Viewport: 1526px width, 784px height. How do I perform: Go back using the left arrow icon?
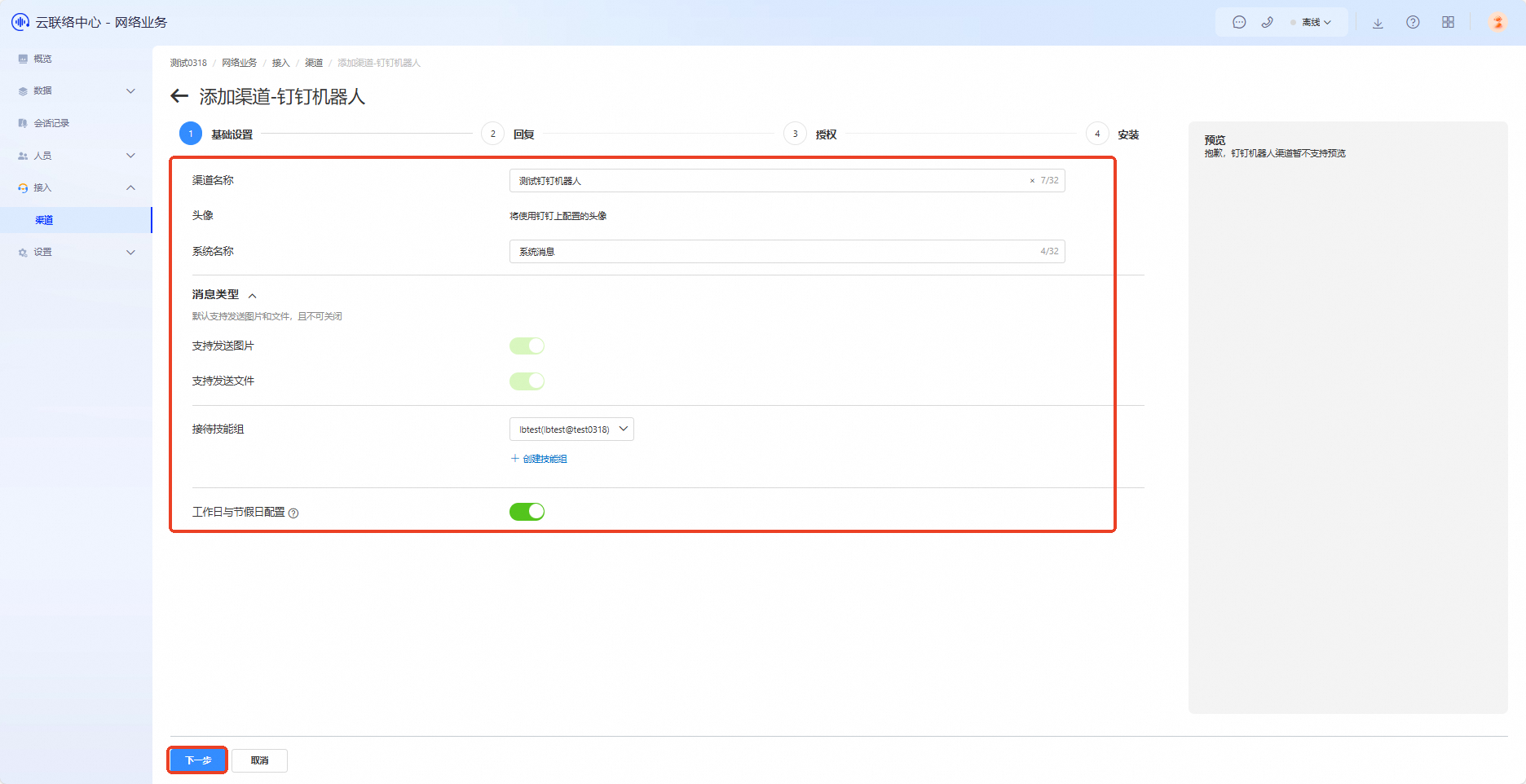179,96
